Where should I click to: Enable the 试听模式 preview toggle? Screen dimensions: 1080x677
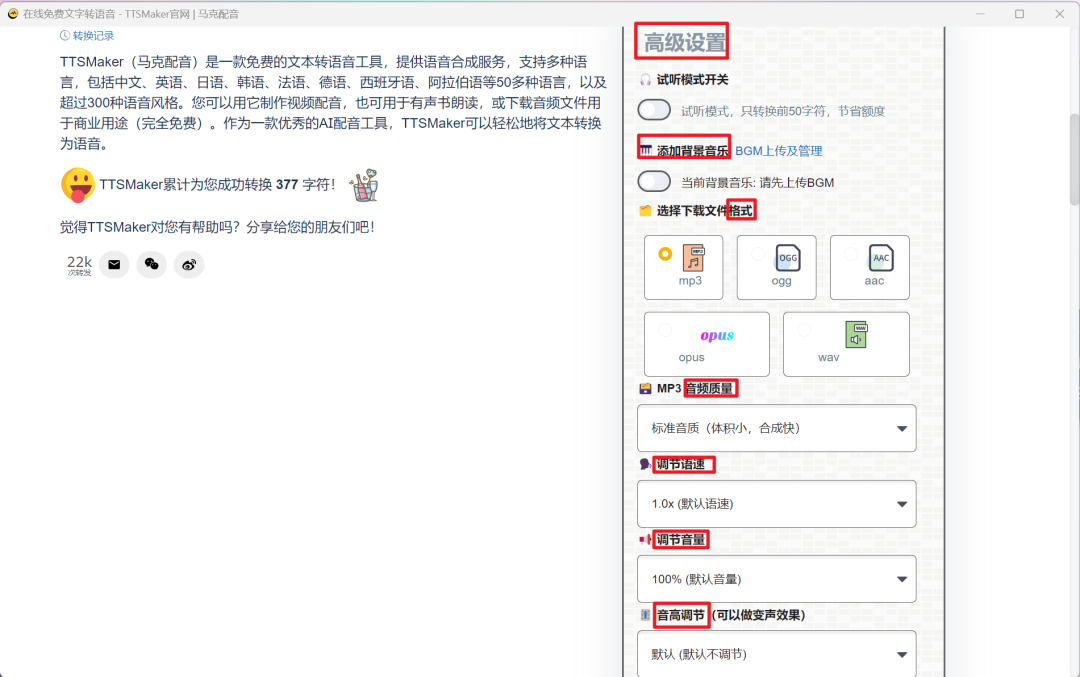(654, 110)
